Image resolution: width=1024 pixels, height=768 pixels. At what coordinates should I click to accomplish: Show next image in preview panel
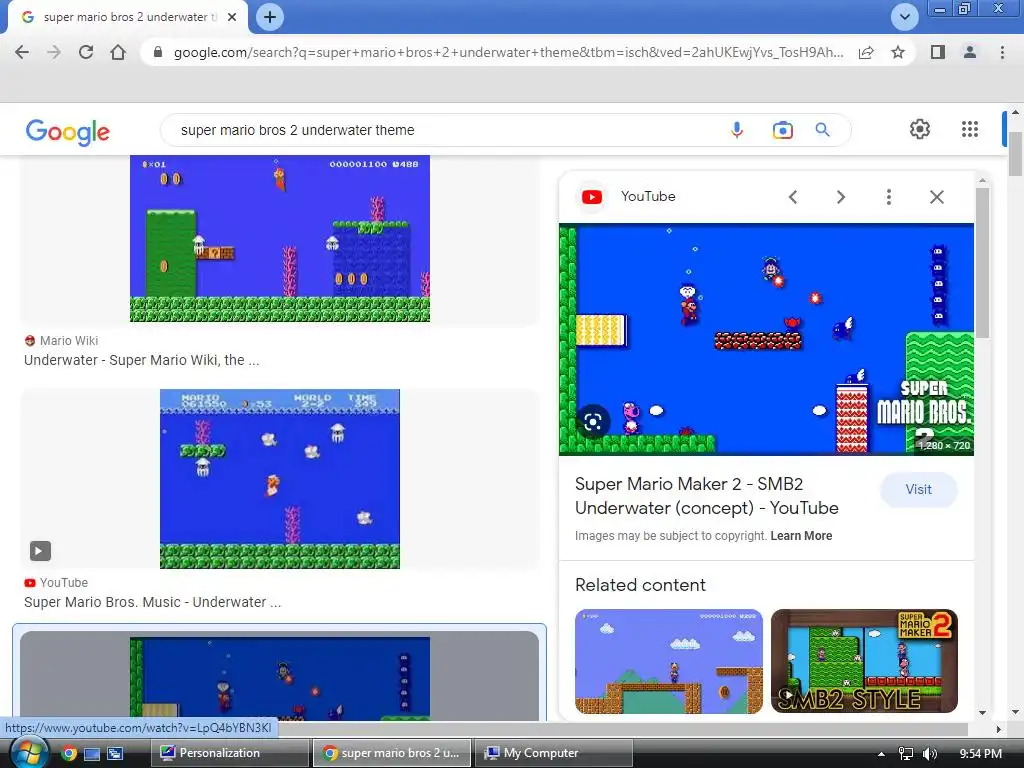point(841,197)
